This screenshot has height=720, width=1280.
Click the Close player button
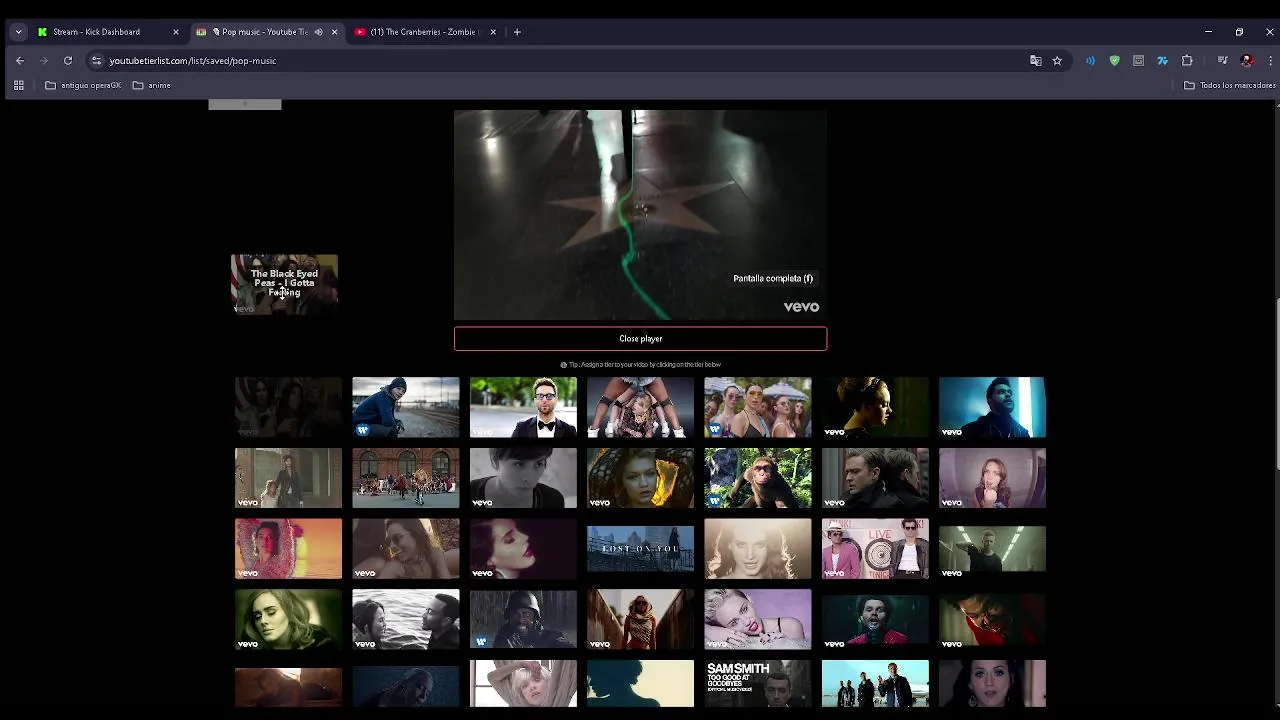click(x=640, y=338)
